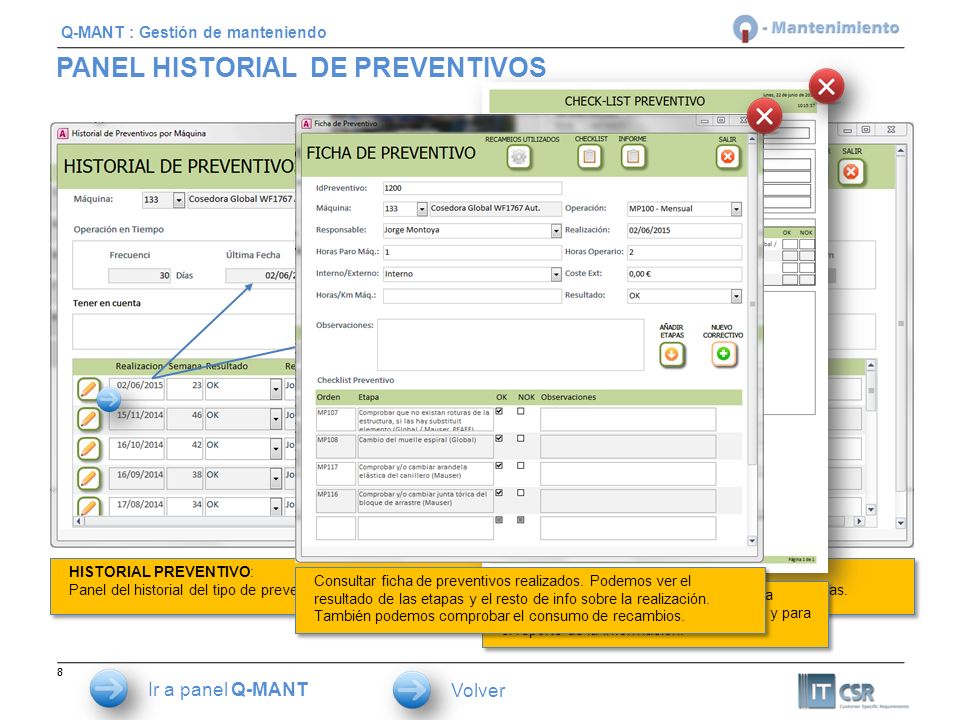Click the Realización date field in Ficha
Screen dimensions: 960x720
684,230
